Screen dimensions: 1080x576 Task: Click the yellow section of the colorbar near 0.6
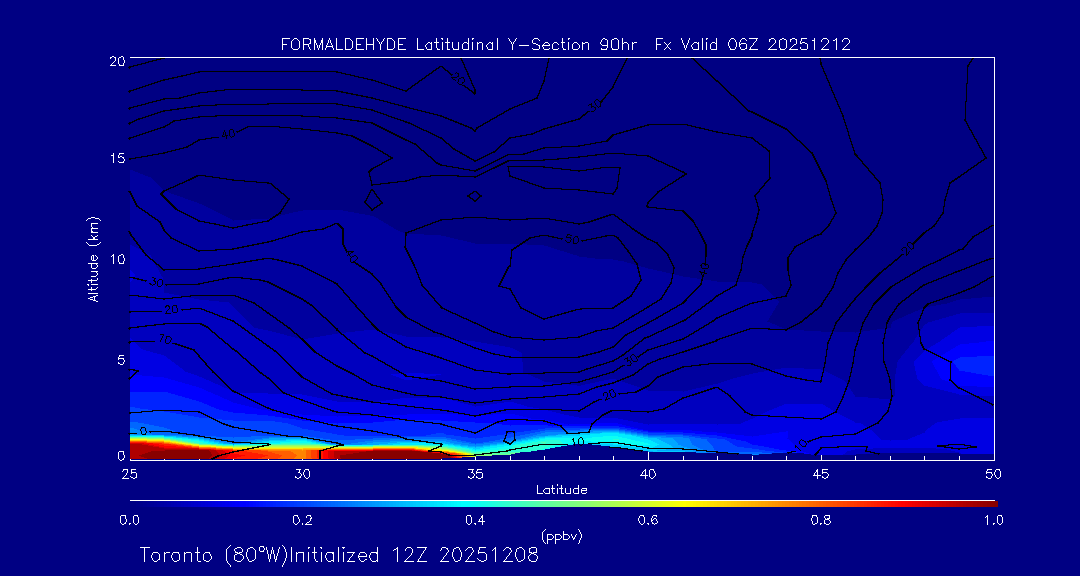649,502
